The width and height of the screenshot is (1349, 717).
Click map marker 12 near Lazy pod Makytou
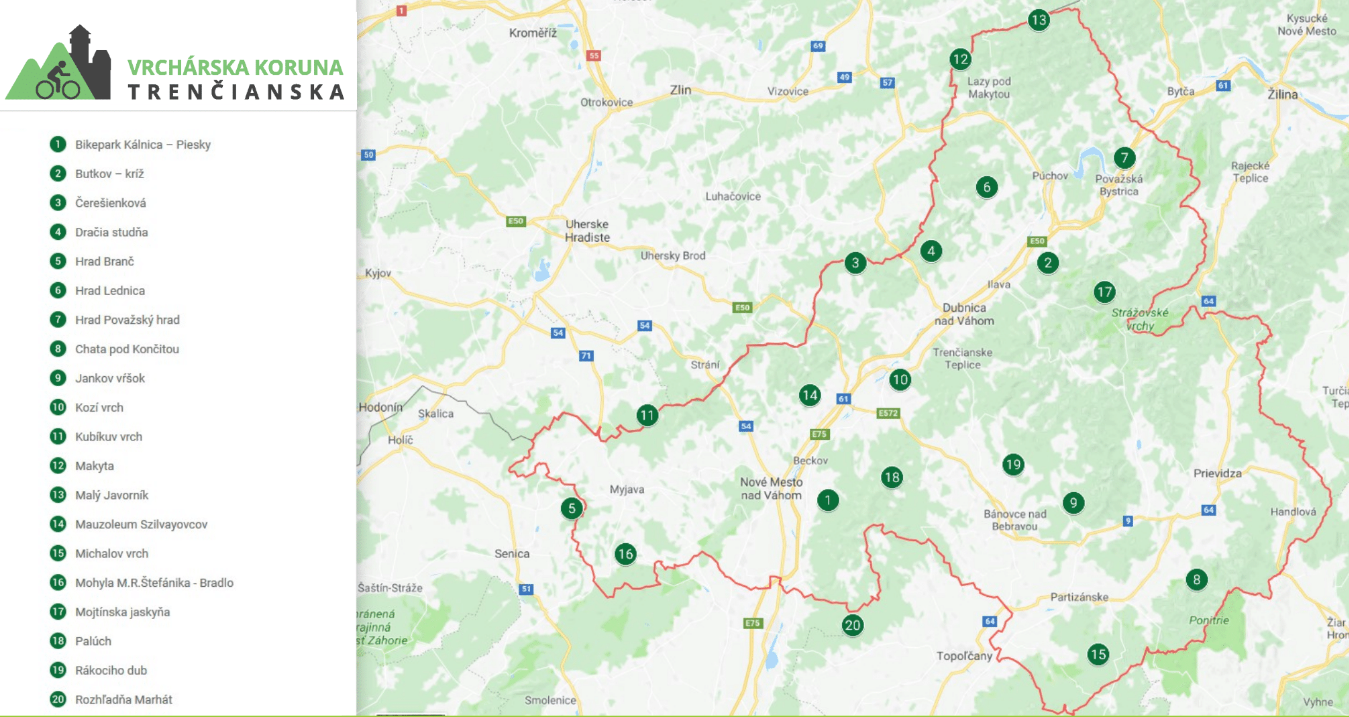pos(960,59)
